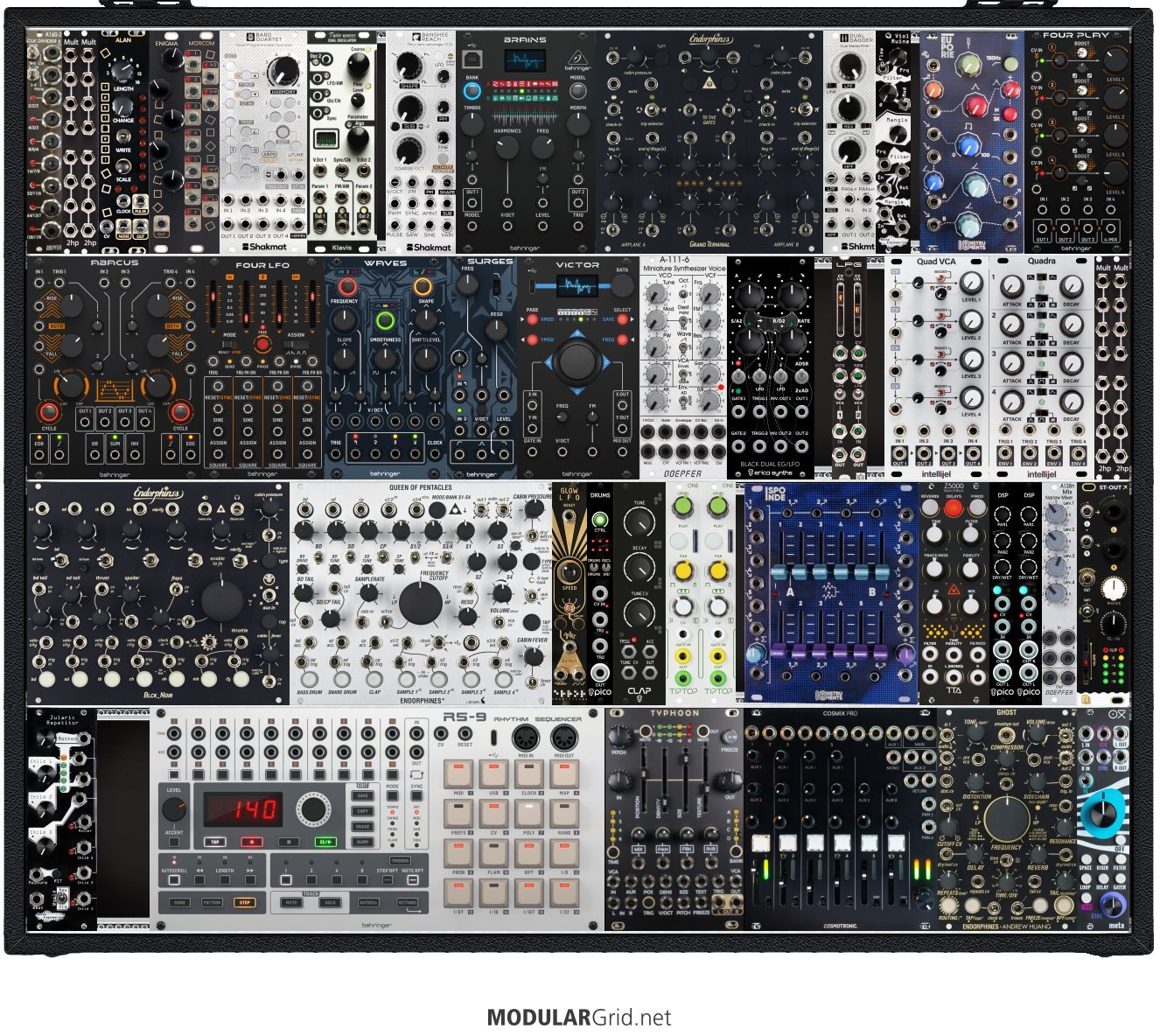The width and height of the screenshot is (1160, 1036).
Task: Select SONG mode on the RS-9
Action: tap(179, 902)
